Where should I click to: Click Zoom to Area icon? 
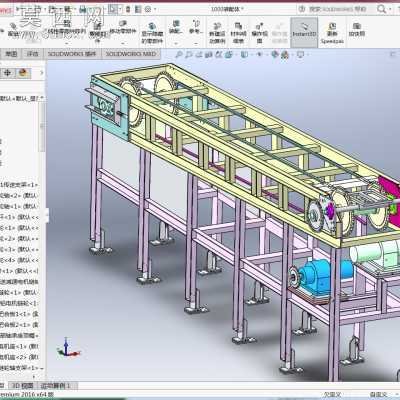(189, 54)
